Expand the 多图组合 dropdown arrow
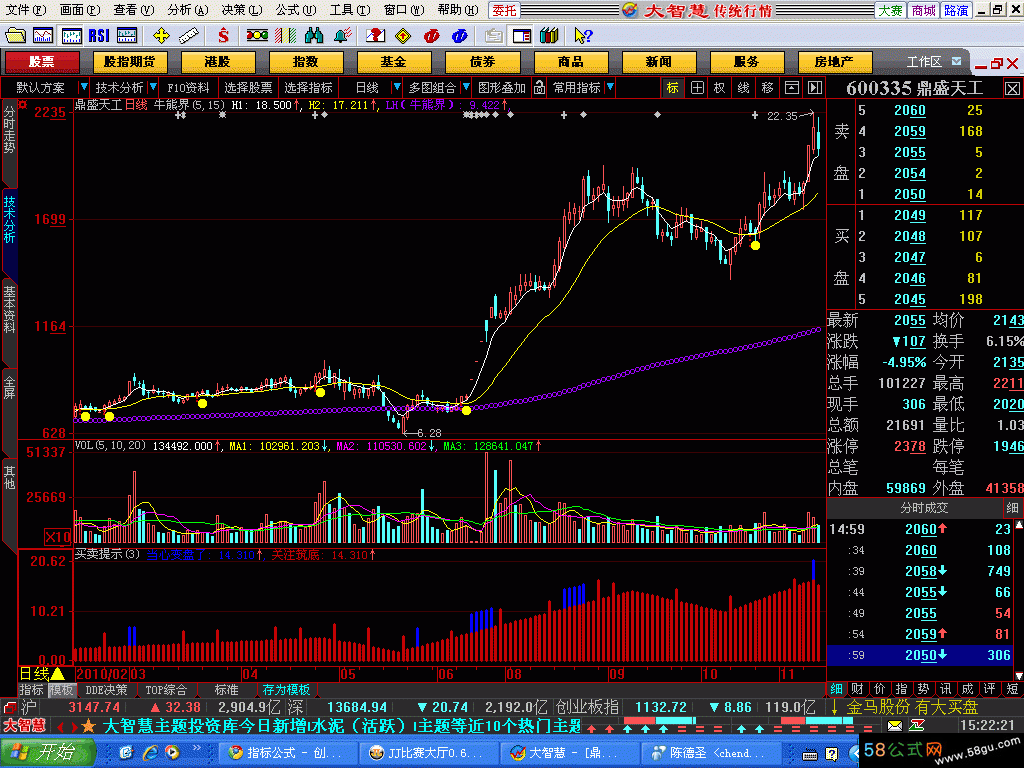Image resolution: width=1024 pixels, height=768 pixels. tap(466, 87)
